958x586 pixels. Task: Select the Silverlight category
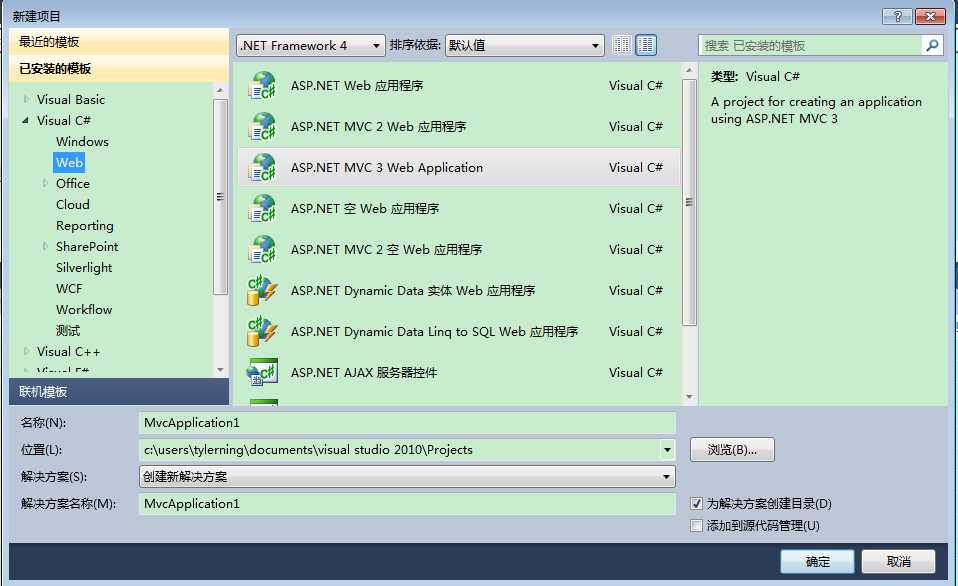coord(84,268)
